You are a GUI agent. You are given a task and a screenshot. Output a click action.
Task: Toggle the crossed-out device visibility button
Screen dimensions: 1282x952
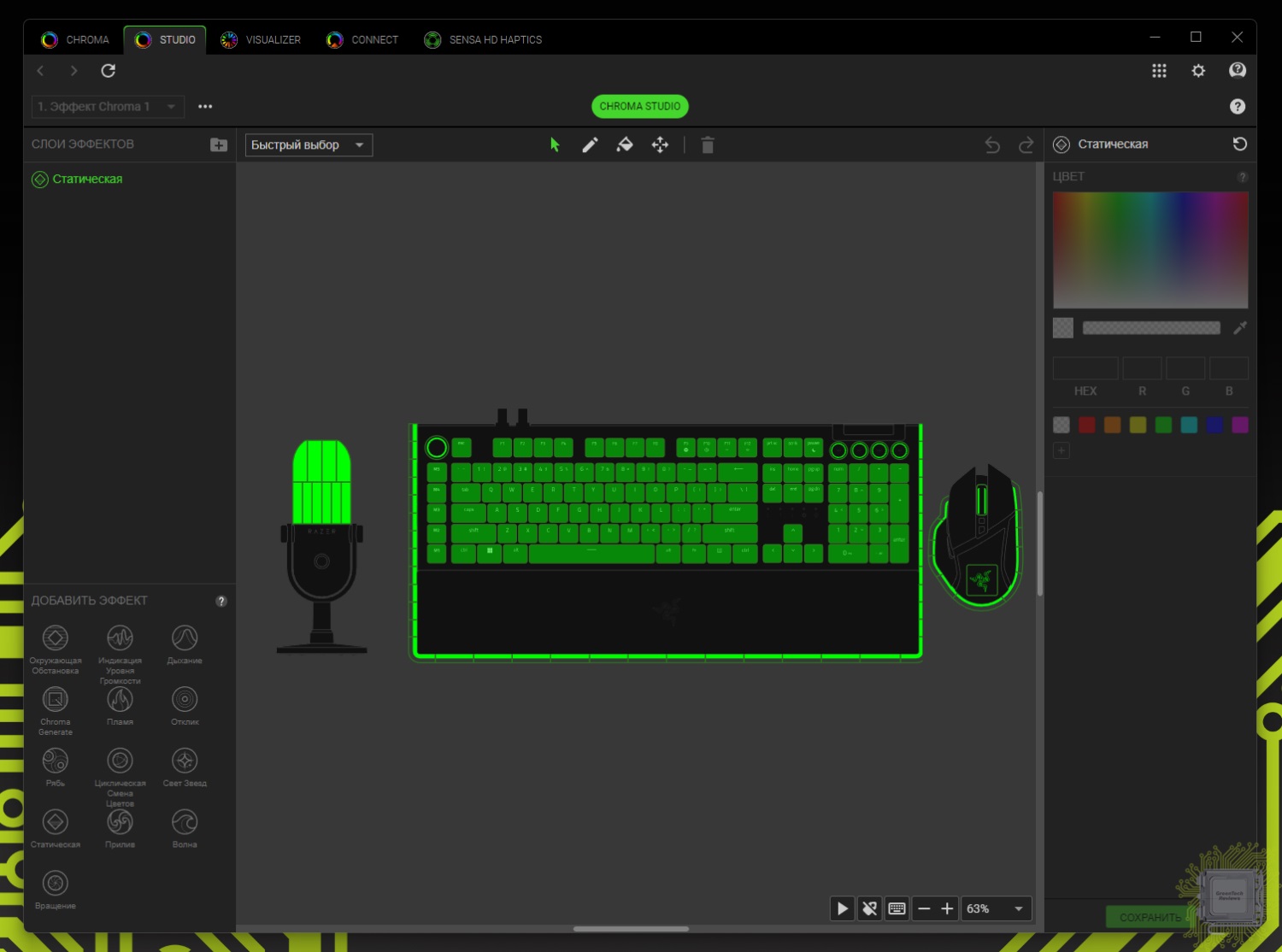click(869, 908)
